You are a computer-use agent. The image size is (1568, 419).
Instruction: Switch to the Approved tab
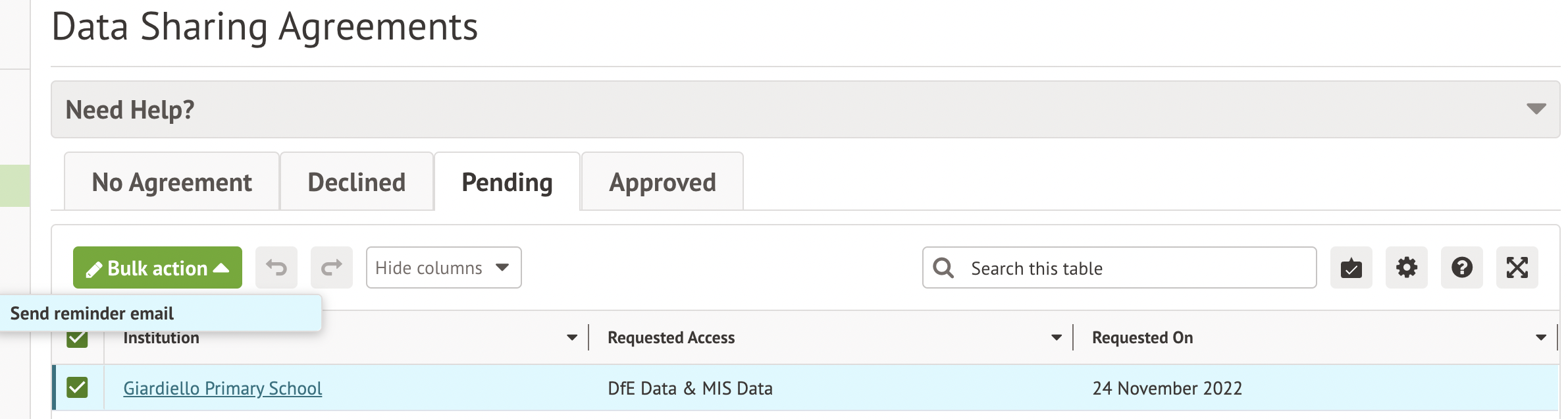click(x=662, y=182)
